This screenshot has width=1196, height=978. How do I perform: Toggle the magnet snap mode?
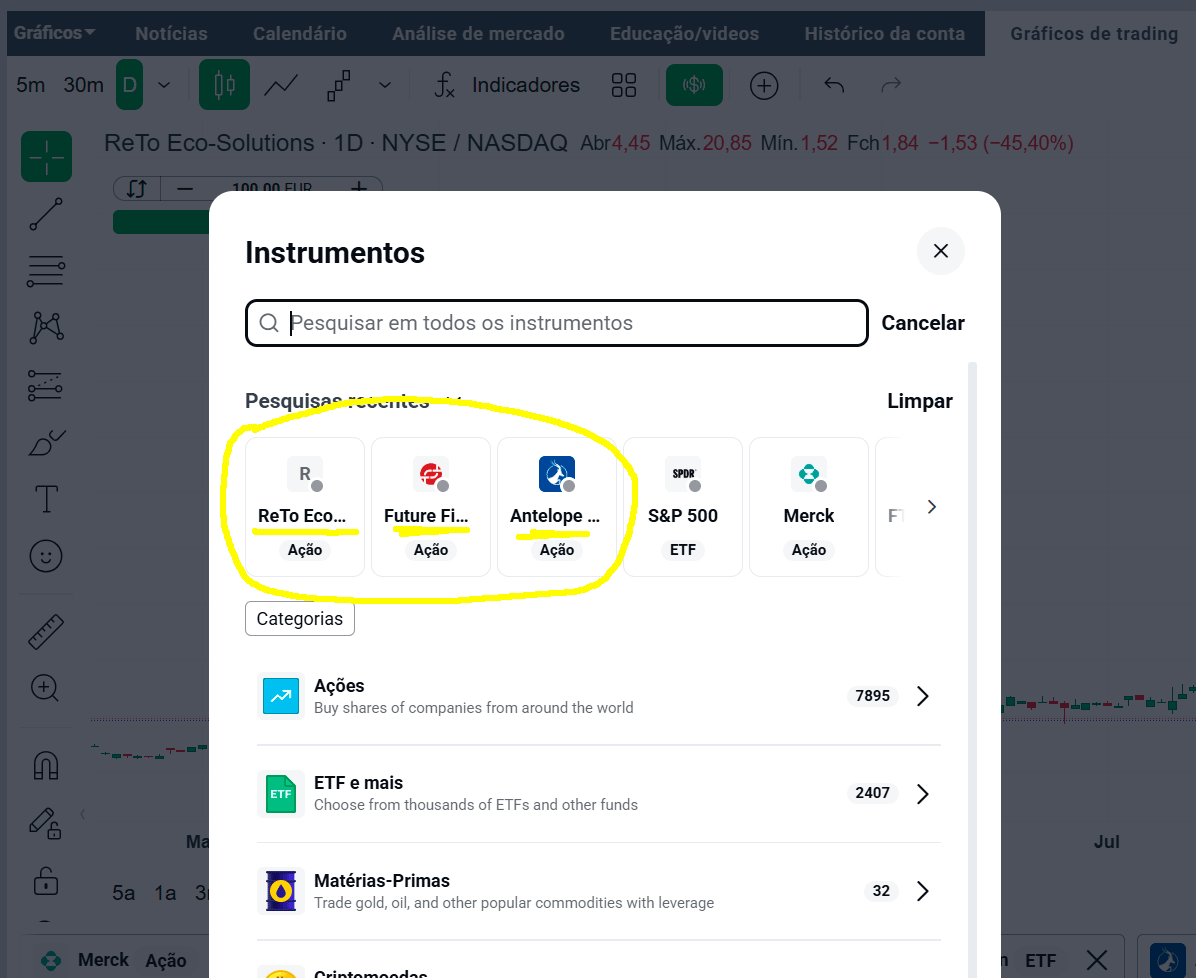pyautogui.click(x=46, y=765)
